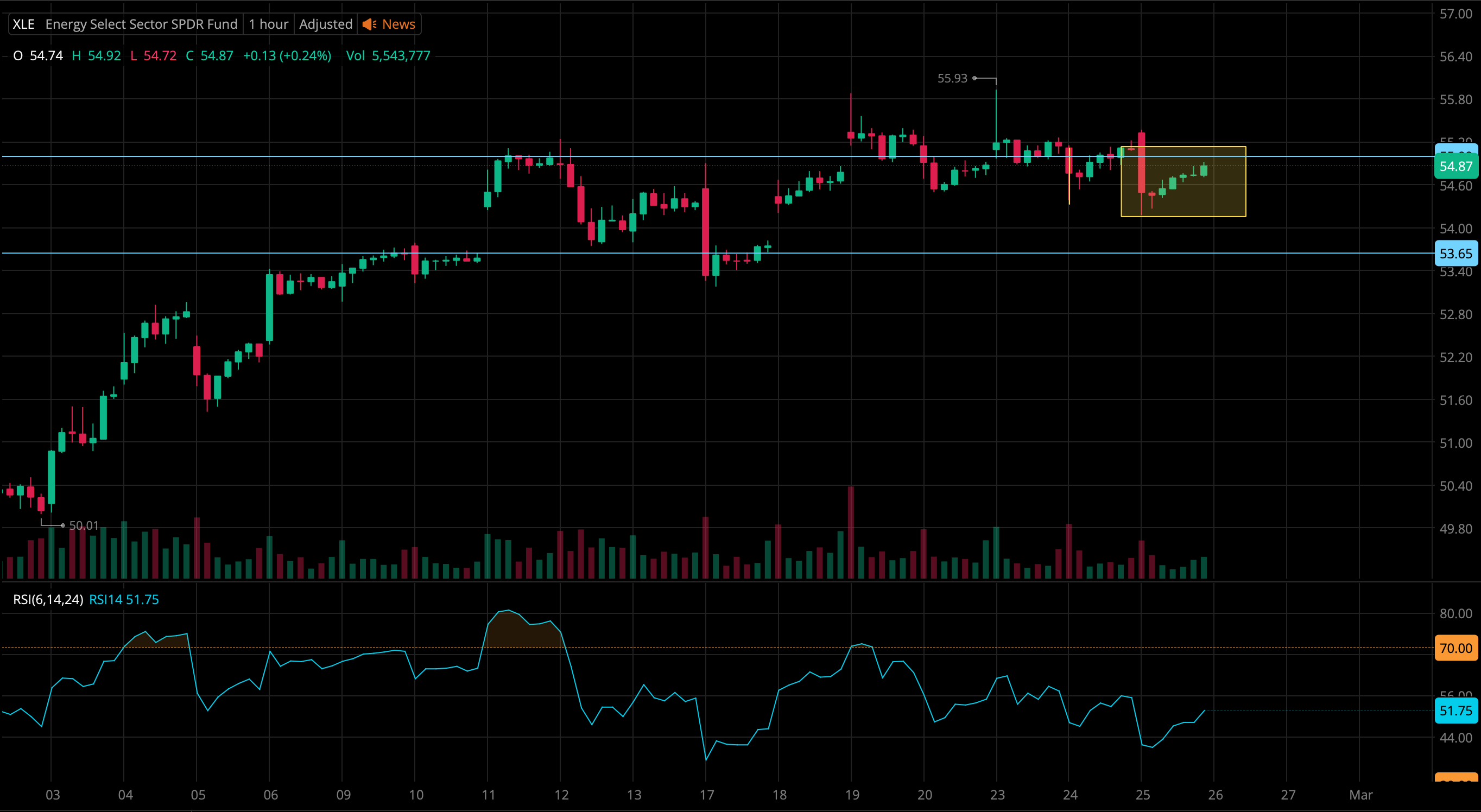Open the 1 hour interval dropdown
Viewport: 1481px width, 812px height.
pos(268,24)
